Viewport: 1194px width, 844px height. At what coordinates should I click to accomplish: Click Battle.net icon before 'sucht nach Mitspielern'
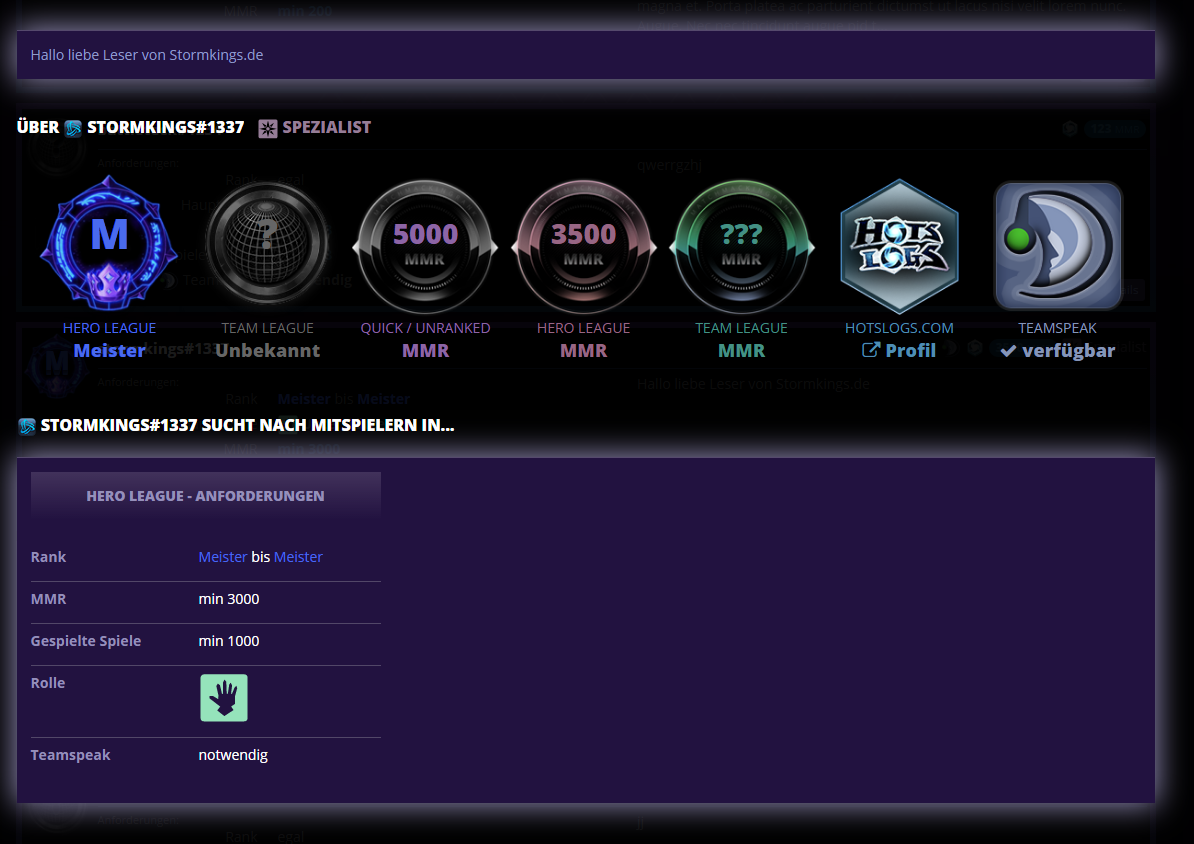tap(27, 426)
